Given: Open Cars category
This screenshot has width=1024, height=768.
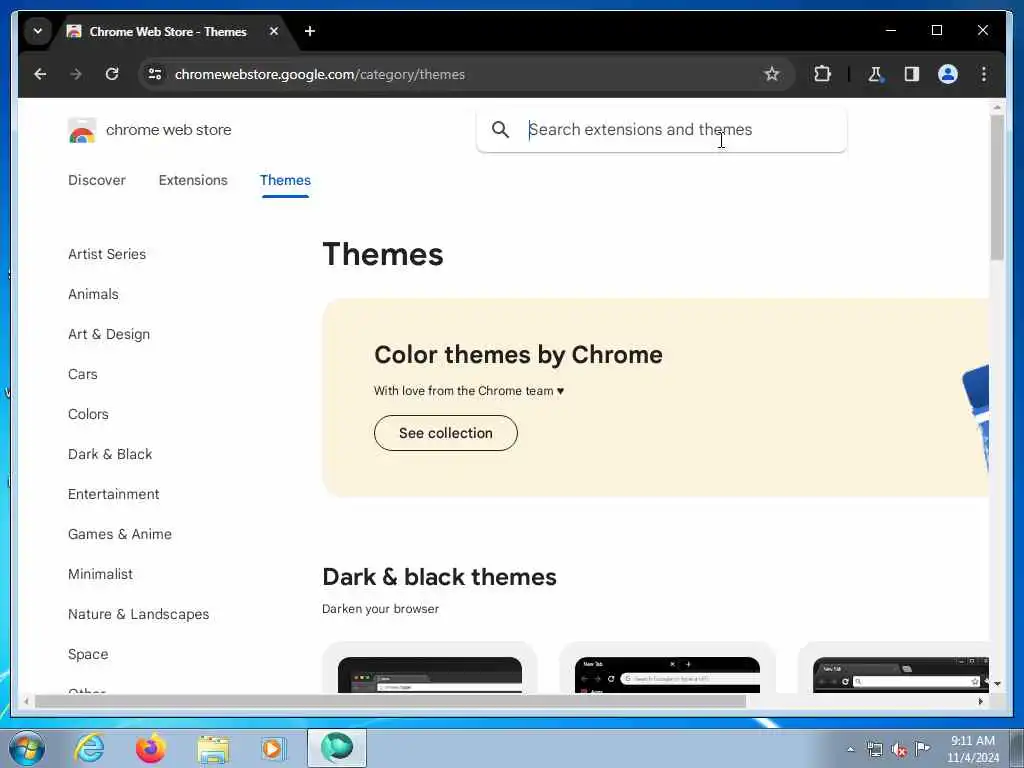Looking at the screenshot, I should 83,374.
